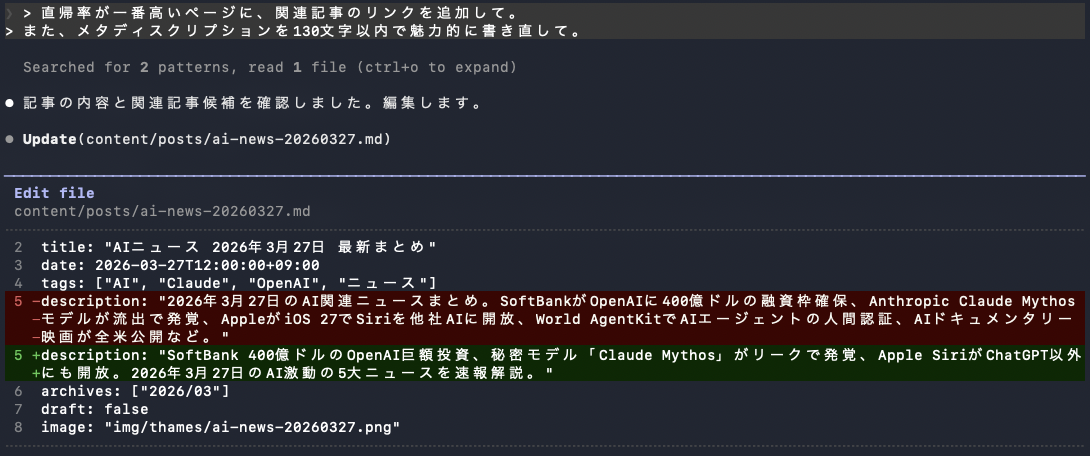Click the archives line ["2026/03"]
1090x456 pixels.
click(x=136, y=392)
